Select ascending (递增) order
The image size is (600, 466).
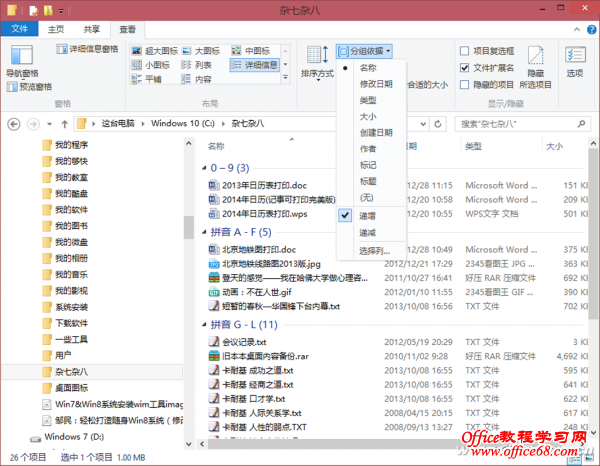(370, 216)
